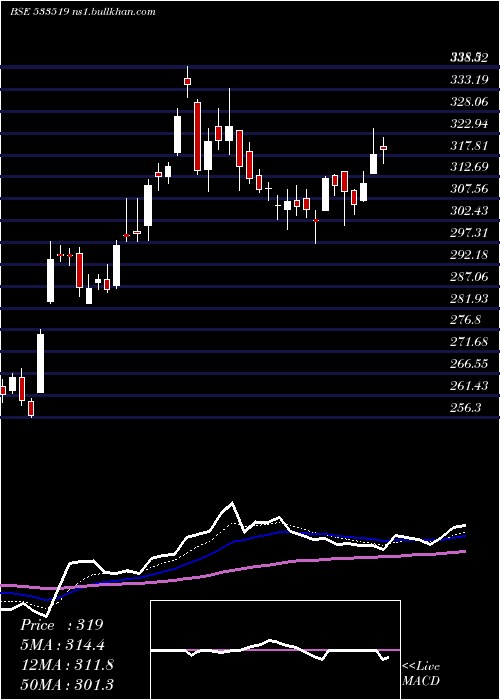Select the 256.3 price level label

[465, 407]
